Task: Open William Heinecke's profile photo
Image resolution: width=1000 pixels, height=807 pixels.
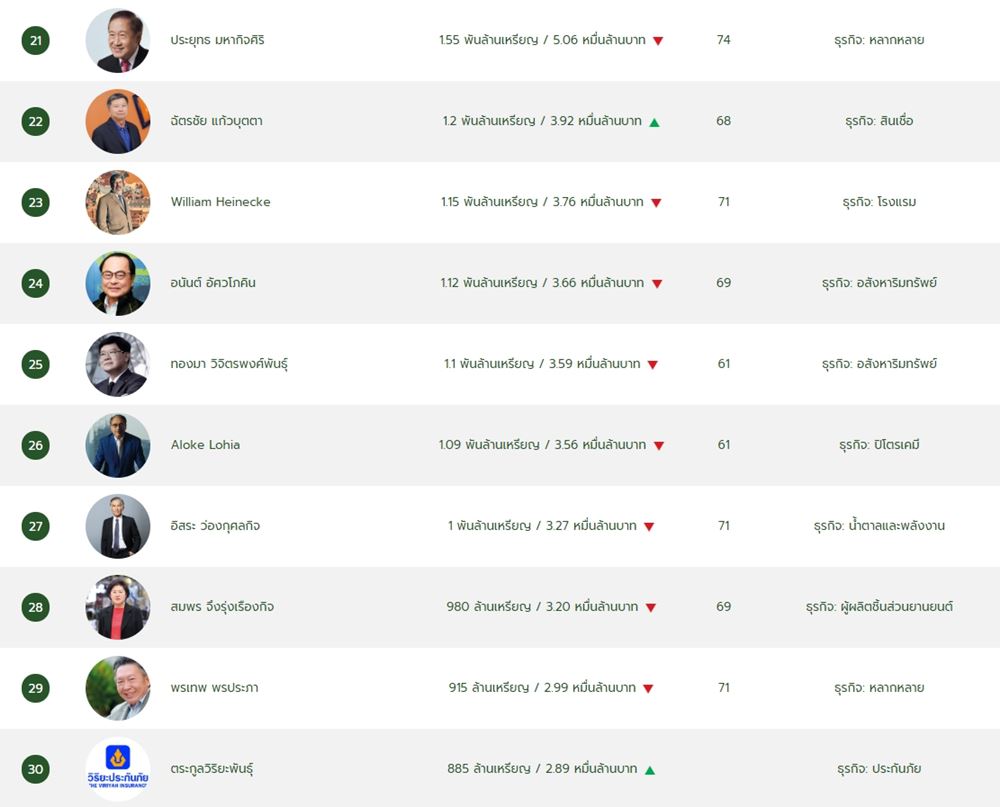Action: pyautogui.click(x=118, y=202)
